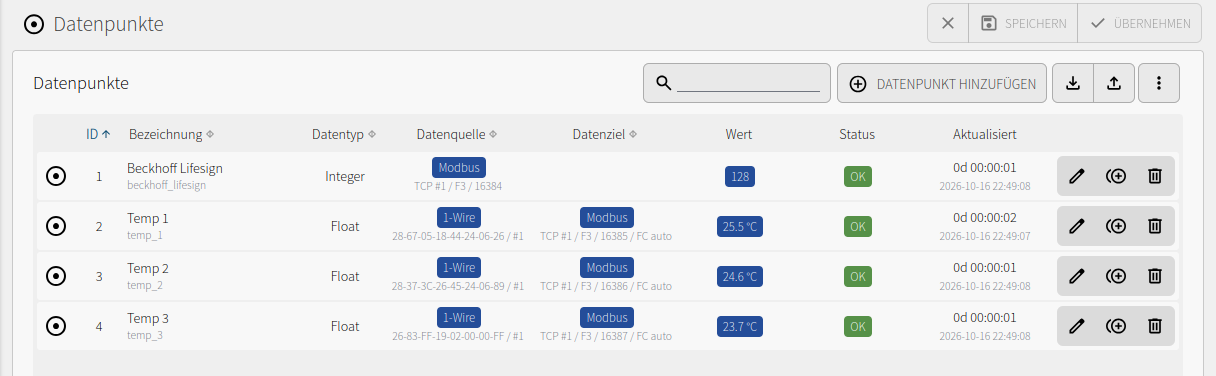Click Modbus target badge of Temp 2
Viewport: 1216px width, 376px height.
point(607,267)
